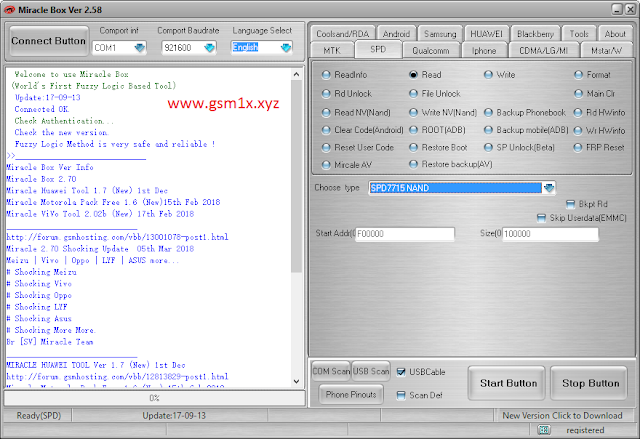Switch to the Samsung tab
Image resolution: width=640 pixels, height=439 pixels.
(440, 34)
